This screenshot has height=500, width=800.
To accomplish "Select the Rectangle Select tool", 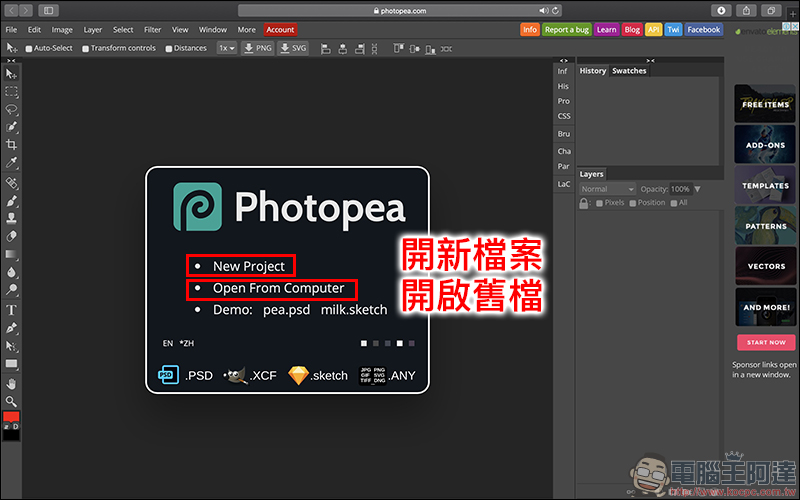I will pyautogui.click(x=11, y=92).
